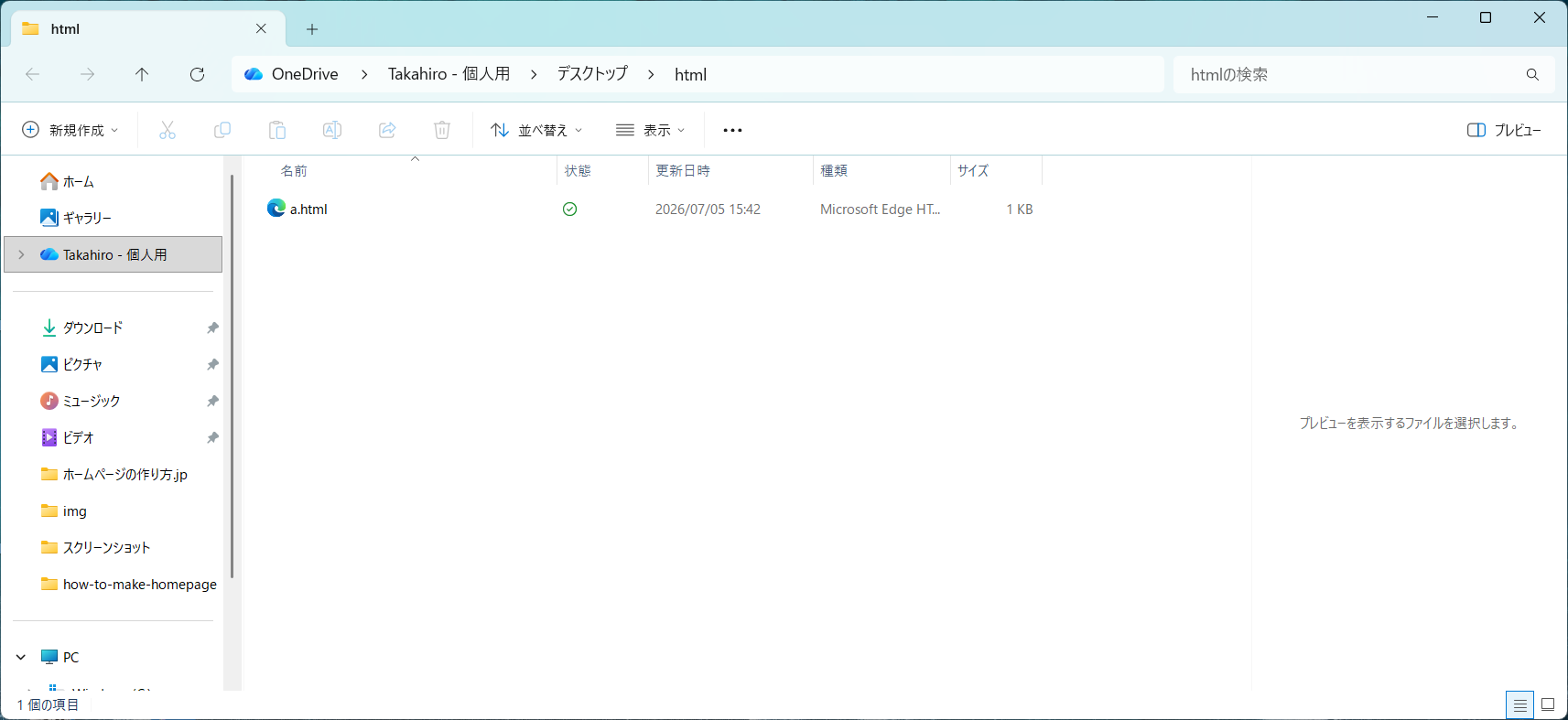Click the Share icon in toolbar
Viewport: 1568px width, 720px height.
(x=387, y=130)
